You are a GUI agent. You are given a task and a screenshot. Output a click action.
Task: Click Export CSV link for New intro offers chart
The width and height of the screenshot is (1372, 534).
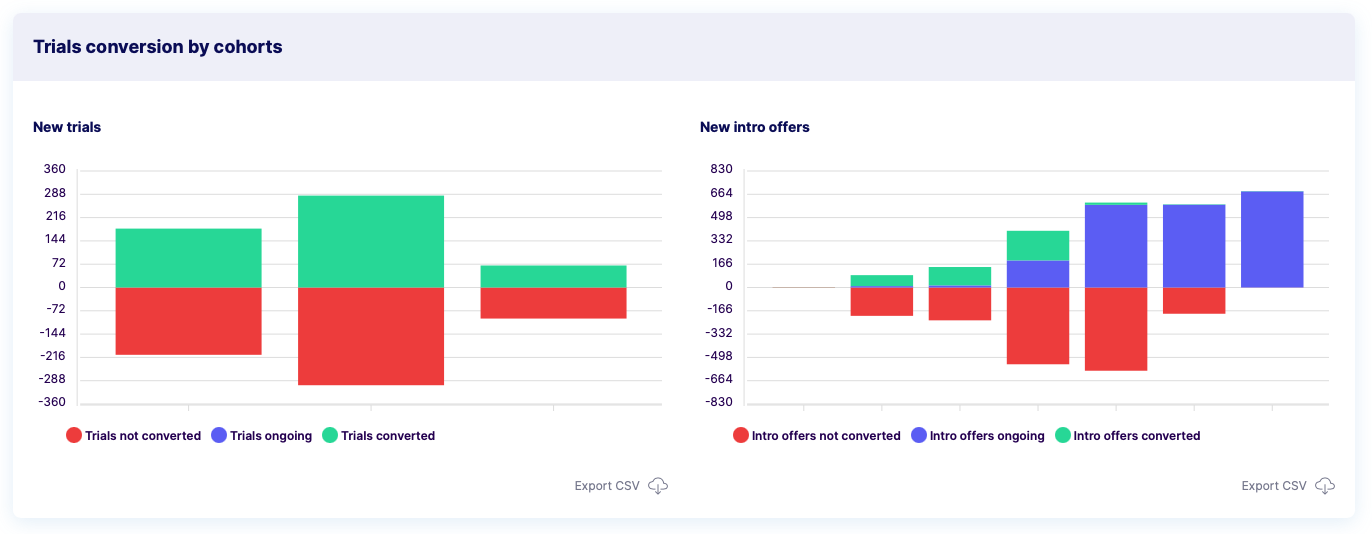click(1273, 486)
